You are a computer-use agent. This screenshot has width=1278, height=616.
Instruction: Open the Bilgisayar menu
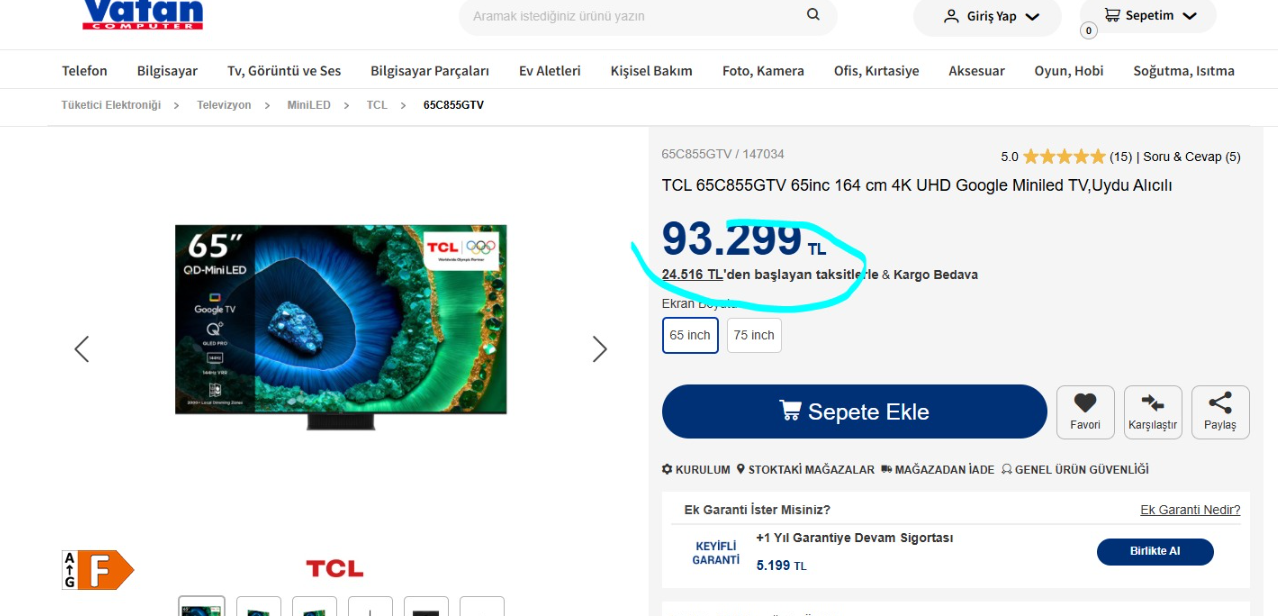167,71
